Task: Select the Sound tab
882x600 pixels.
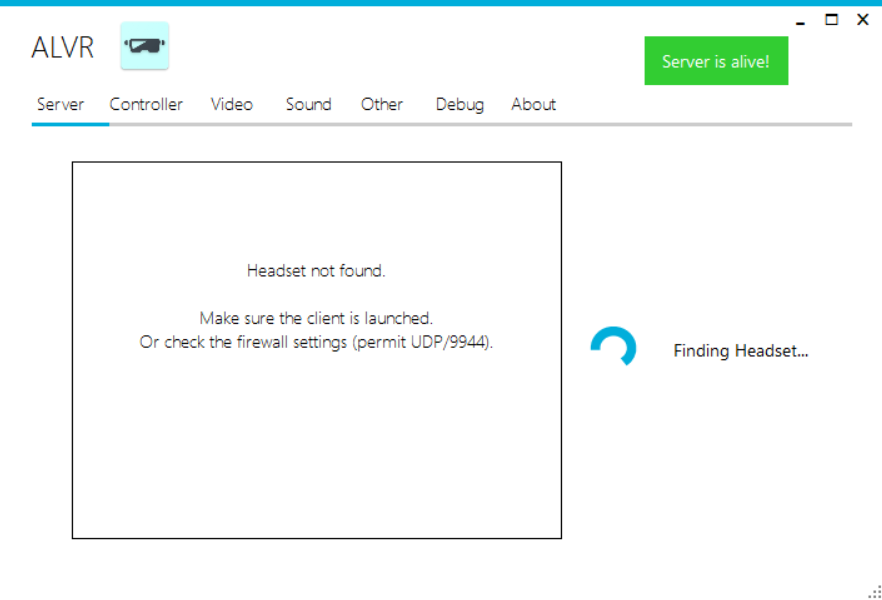Action: tap(308, 105)
